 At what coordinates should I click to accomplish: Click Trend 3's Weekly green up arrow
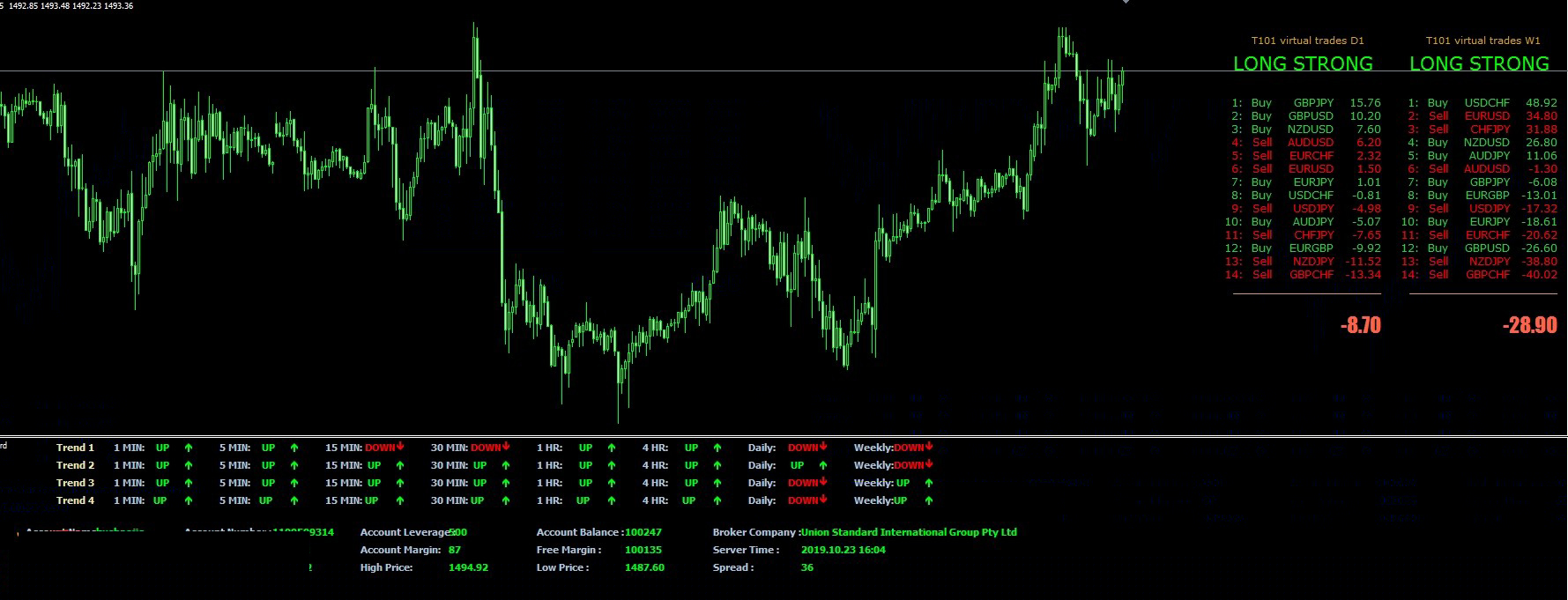tap(929, 483)
